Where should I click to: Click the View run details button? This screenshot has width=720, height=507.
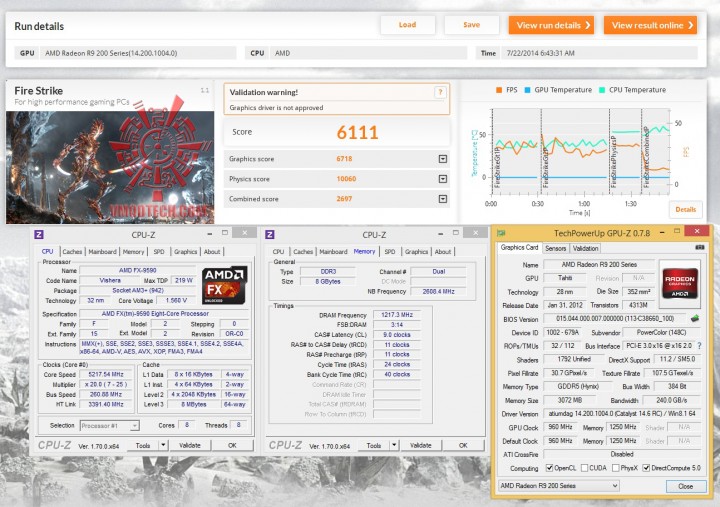551,25
